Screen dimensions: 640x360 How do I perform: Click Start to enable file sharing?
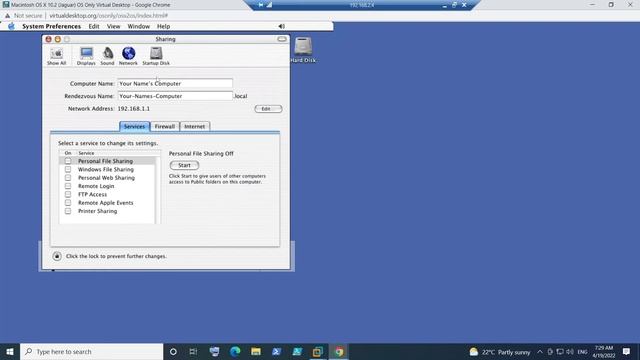[x=184, y=165]
